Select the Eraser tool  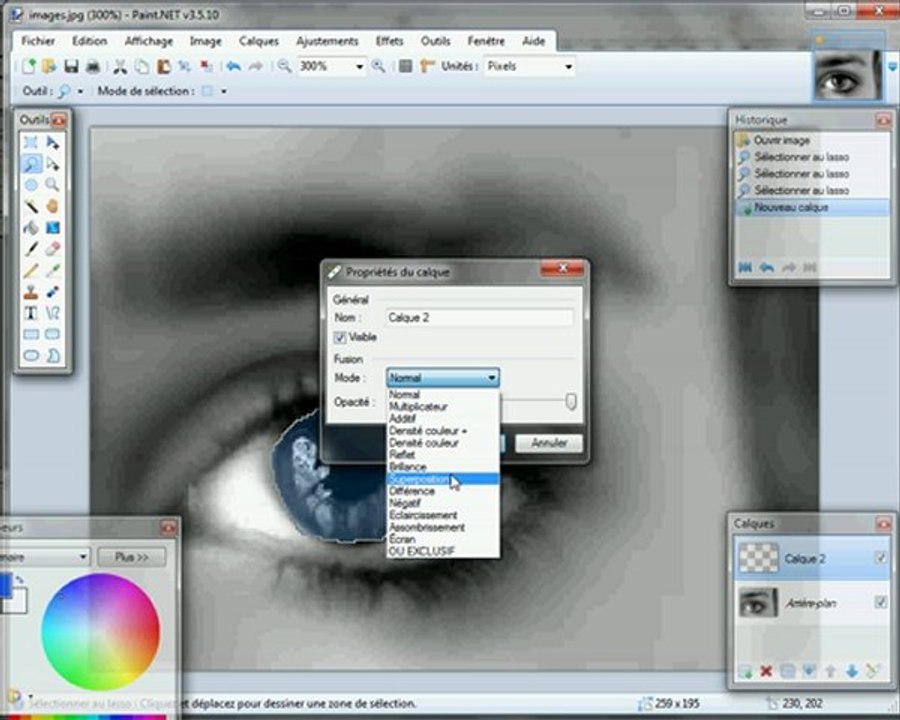[x=52, y=249]
